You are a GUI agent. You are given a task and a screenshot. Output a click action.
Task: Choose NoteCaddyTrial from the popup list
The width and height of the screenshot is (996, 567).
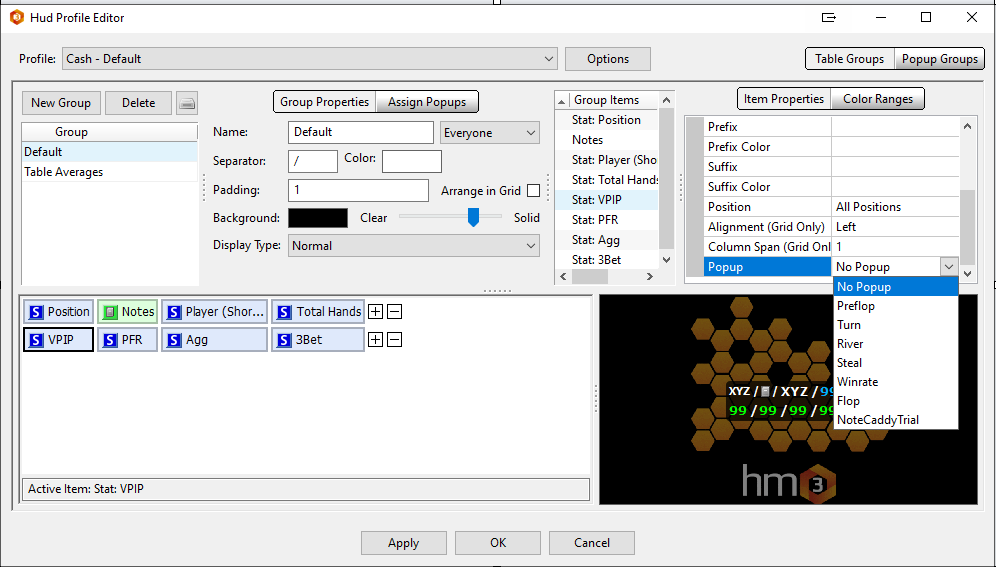click(895, 420)
